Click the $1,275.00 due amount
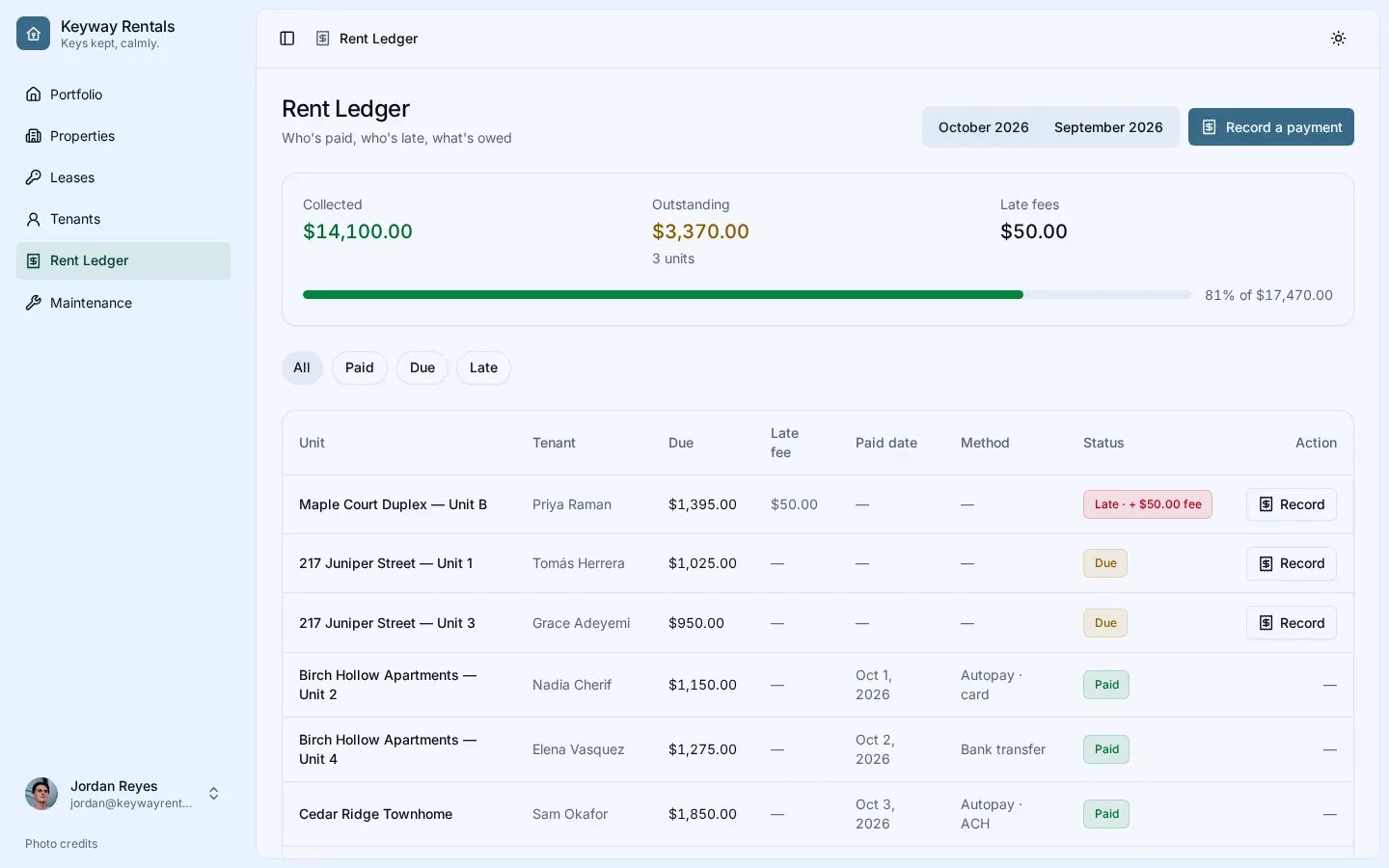Viewport: 1389px width, 868px height. click(x=702, y=749)
